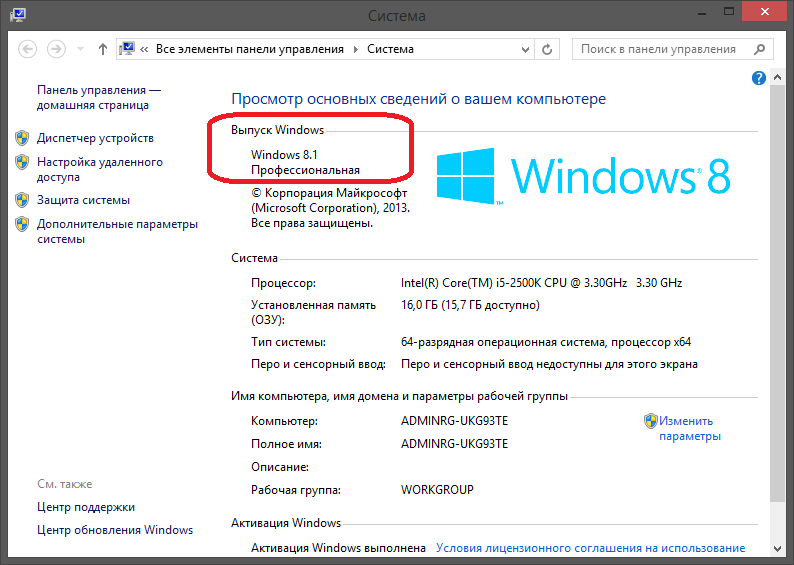The height and width of the screenshot is (565, 794).
Task: Click Windows 8.1 edition text
Action: tap(284, 154)
